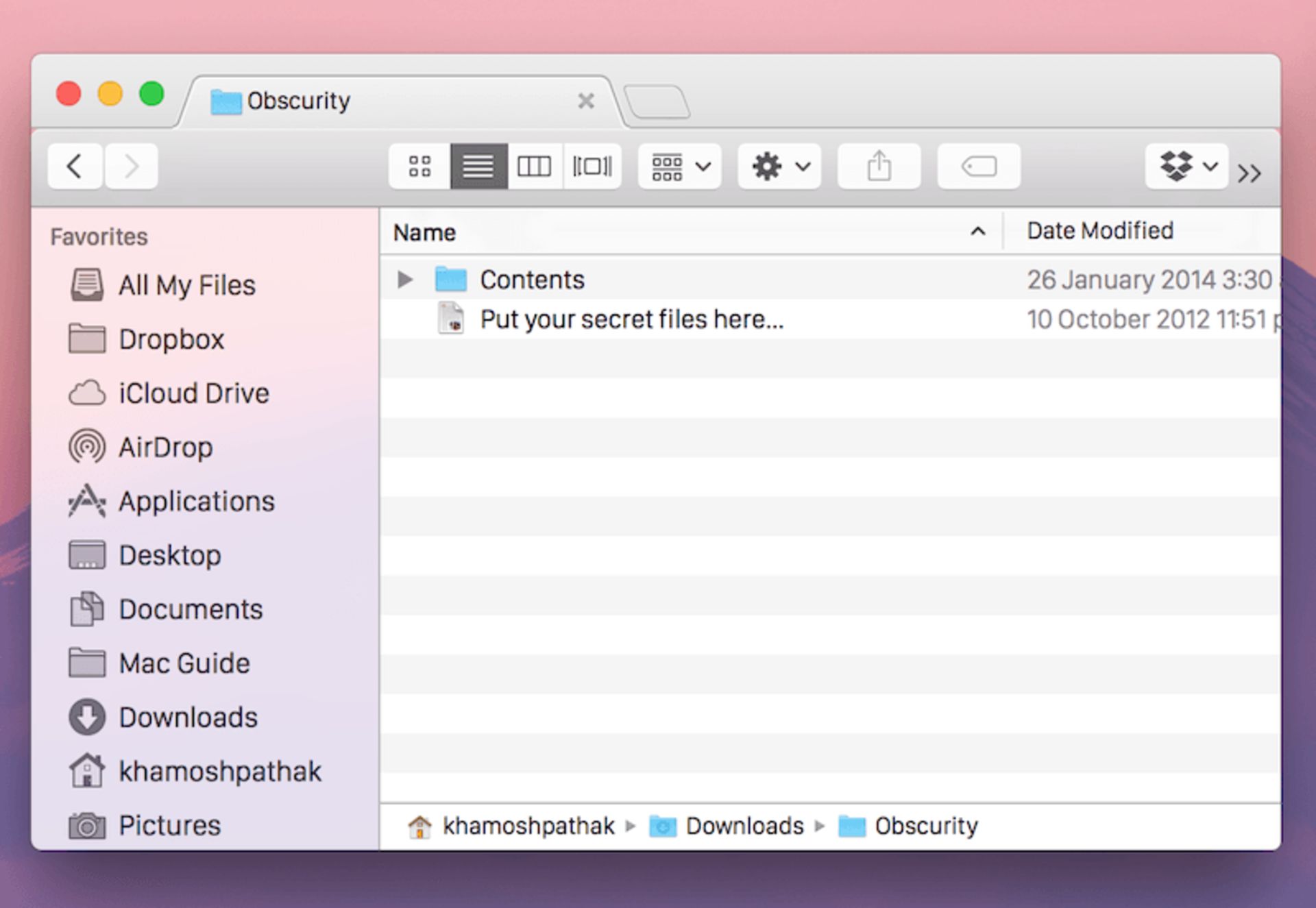This screenshot has width=1316, height=908.
Task: Sort by the Name column header
Action: (x=691, y=232)
